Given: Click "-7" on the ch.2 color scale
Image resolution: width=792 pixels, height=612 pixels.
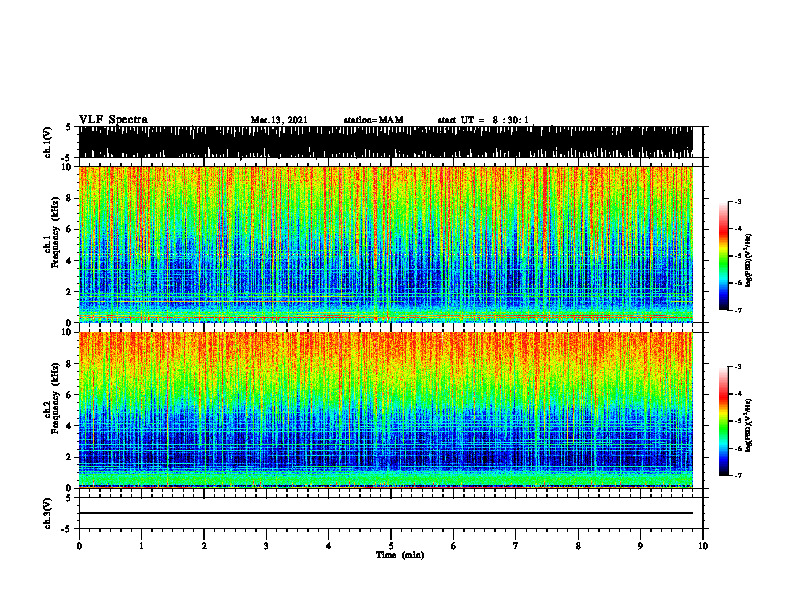Looking at the screenshot, I should click(737, 475).
